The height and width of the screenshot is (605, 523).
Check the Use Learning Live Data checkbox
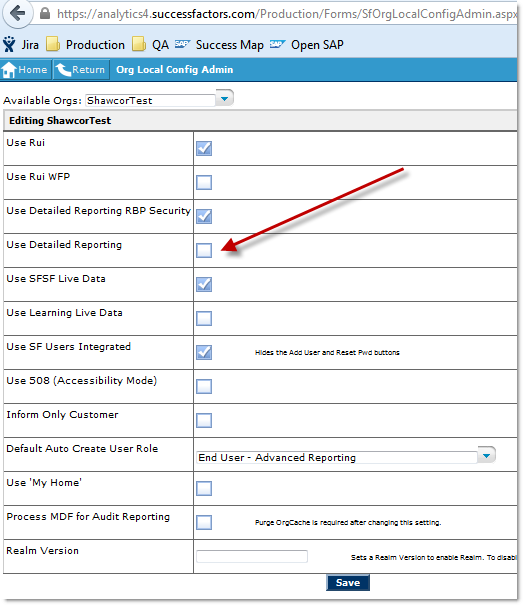pyautogui.click(x=204, y=318)
